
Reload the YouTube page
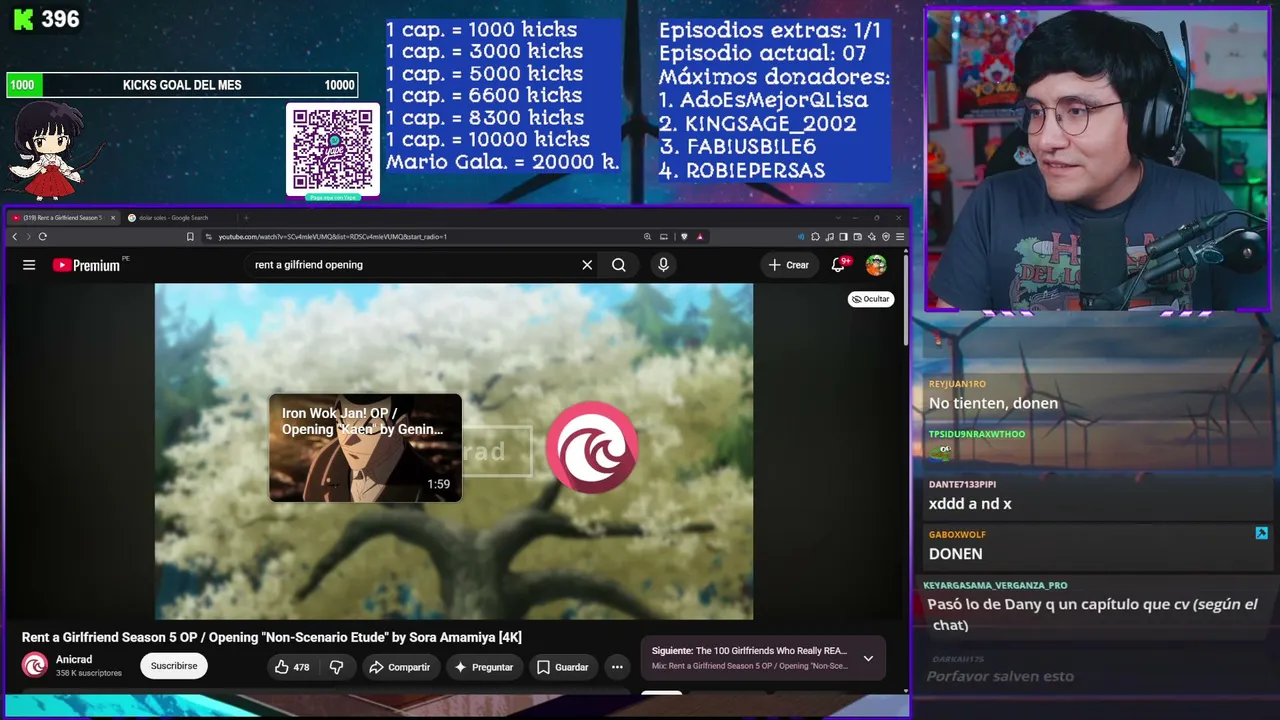pyautogui.click(x=42, y=237)
